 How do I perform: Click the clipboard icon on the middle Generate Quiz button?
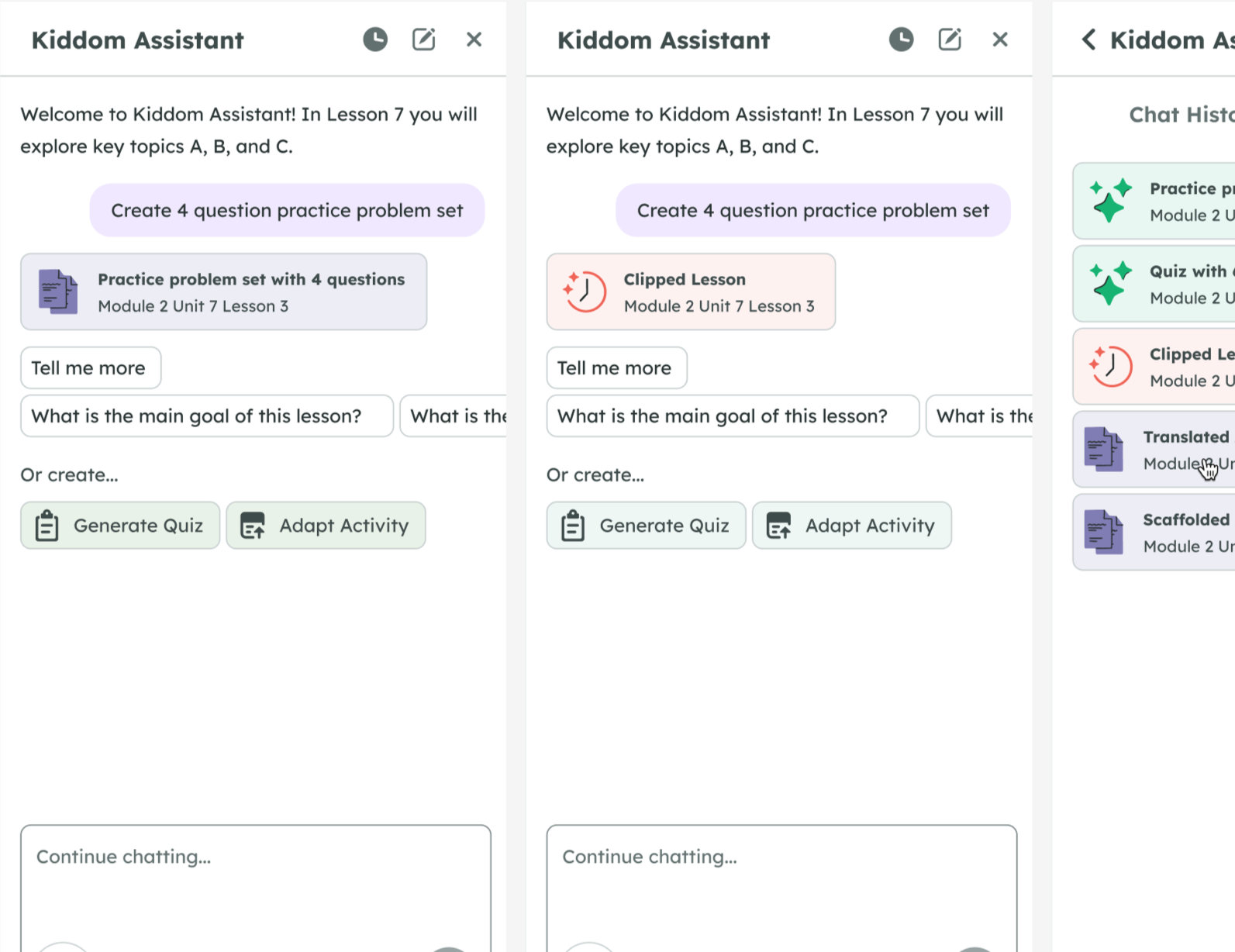pos(573,526)
